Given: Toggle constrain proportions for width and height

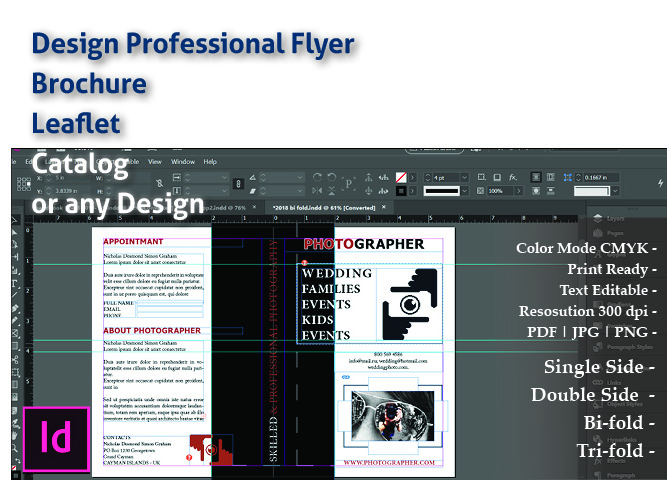Looking at the screenshot, I should [162, 184].
